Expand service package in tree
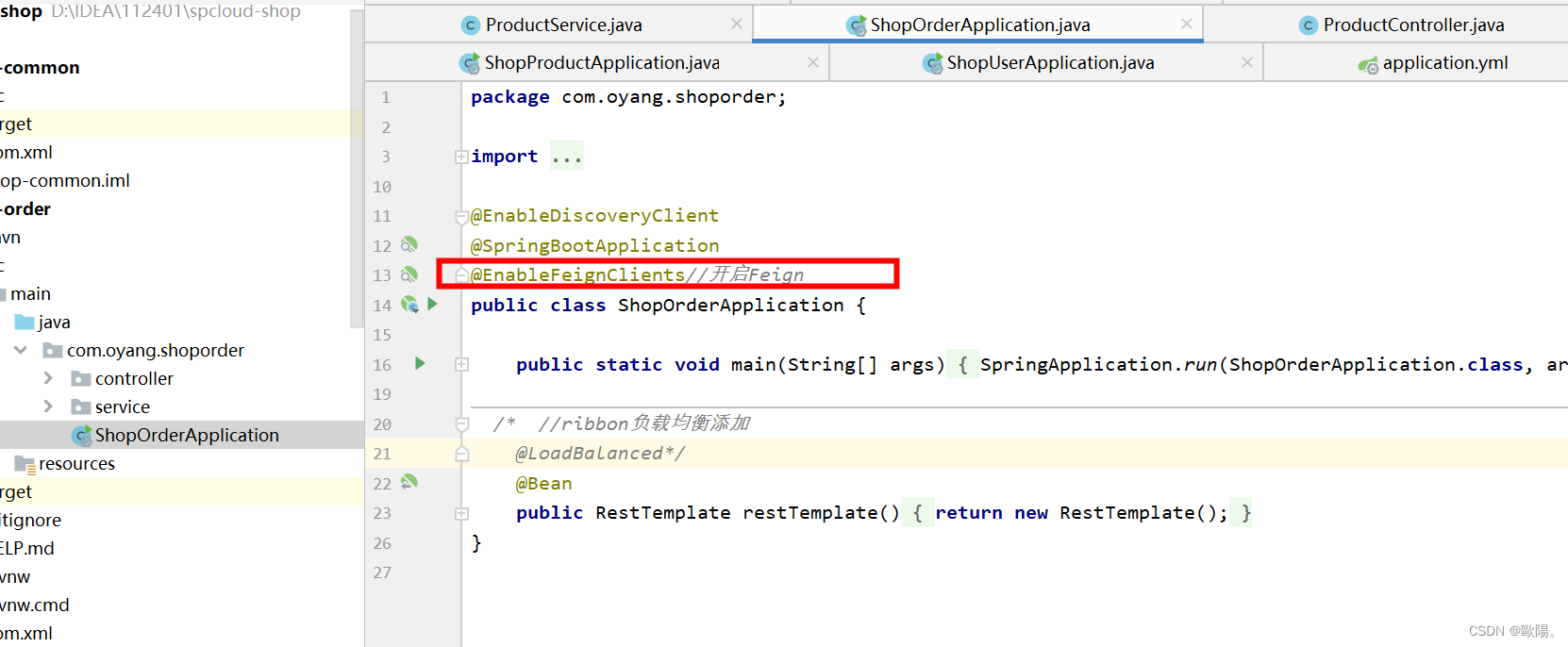This screenshot has height=647, width=1568. coord(48,406)
